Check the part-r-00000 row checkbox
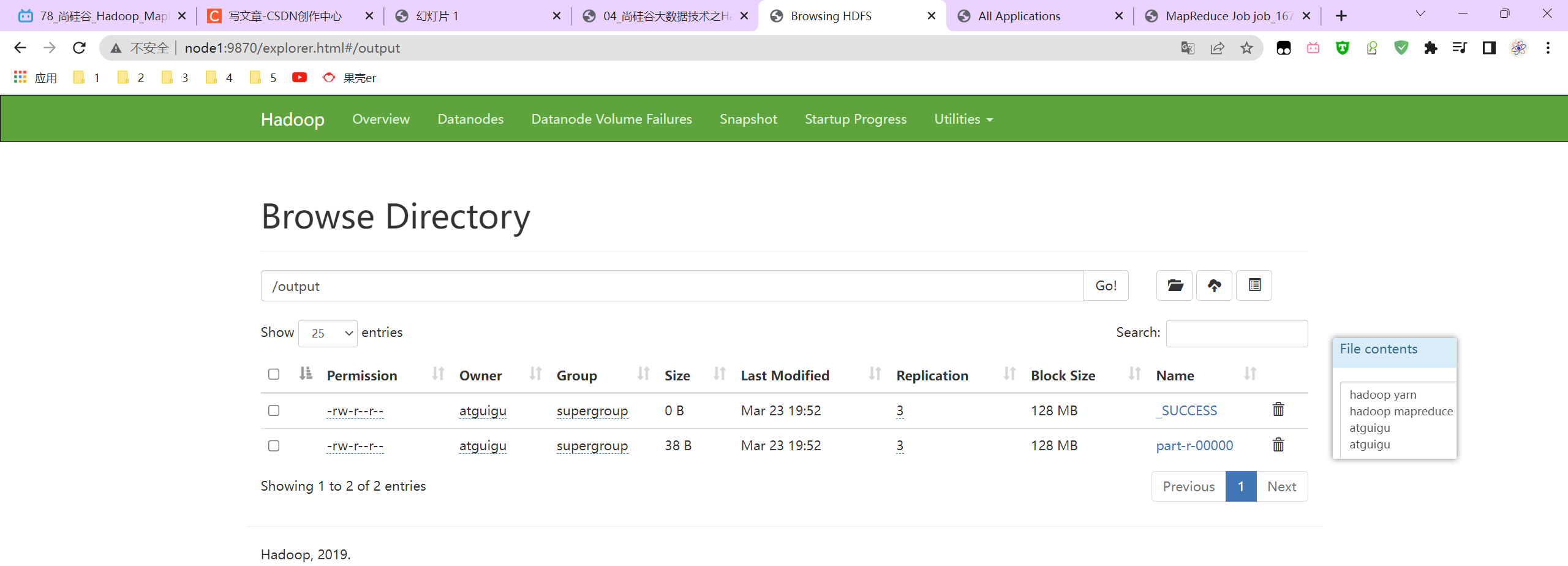The height and width of the screenshot is (566, 1568). pos(274,446)
